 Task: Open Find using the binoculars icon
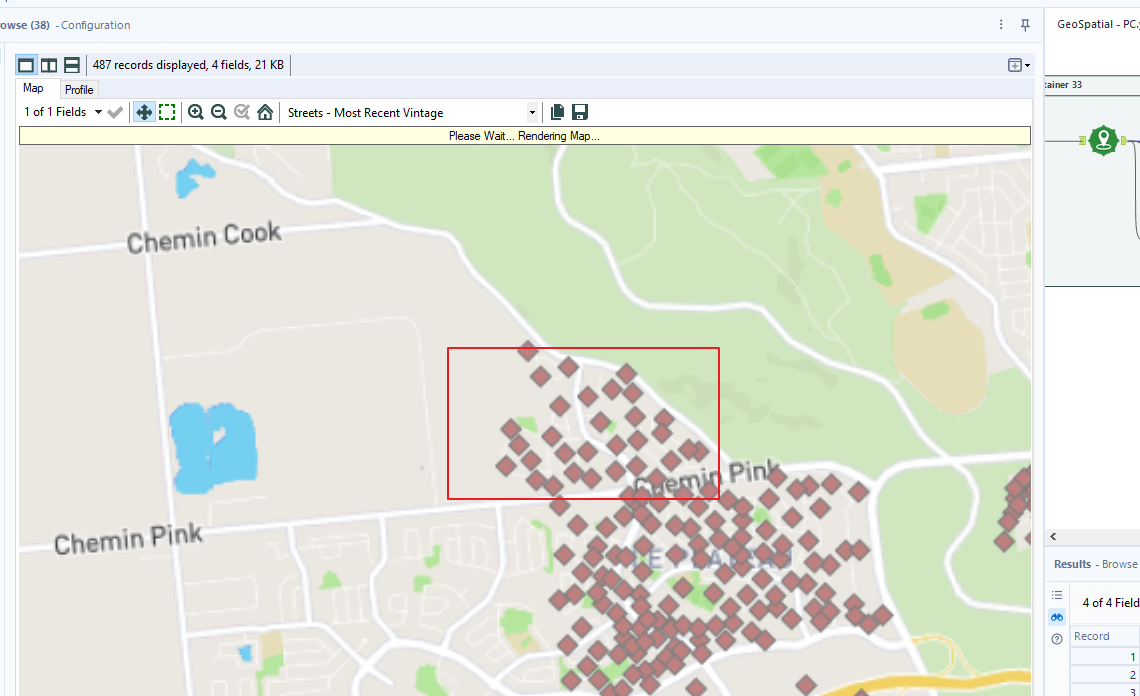click(x=1057, y=617)
